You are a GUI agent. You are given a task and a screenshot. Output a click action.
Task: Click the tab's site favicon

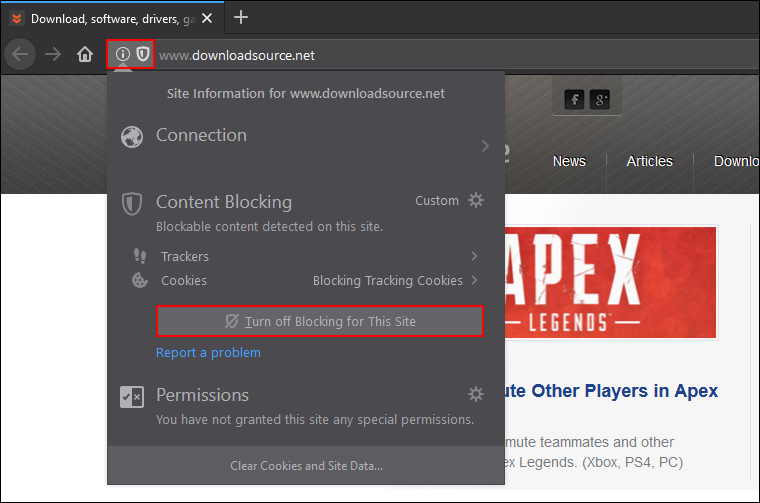coord(16,18)
